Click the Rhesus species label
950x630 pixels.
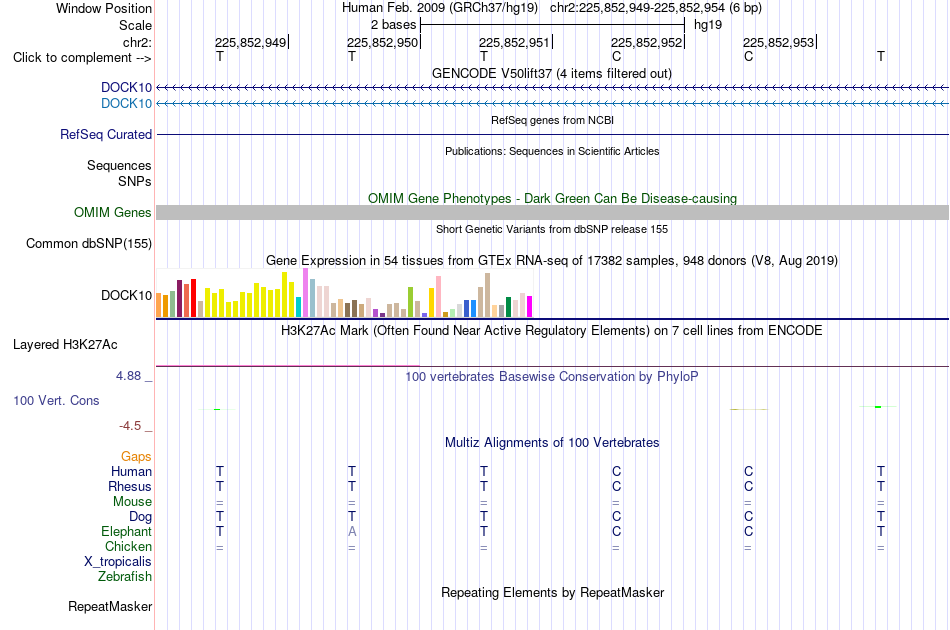(x=130, y=486)
